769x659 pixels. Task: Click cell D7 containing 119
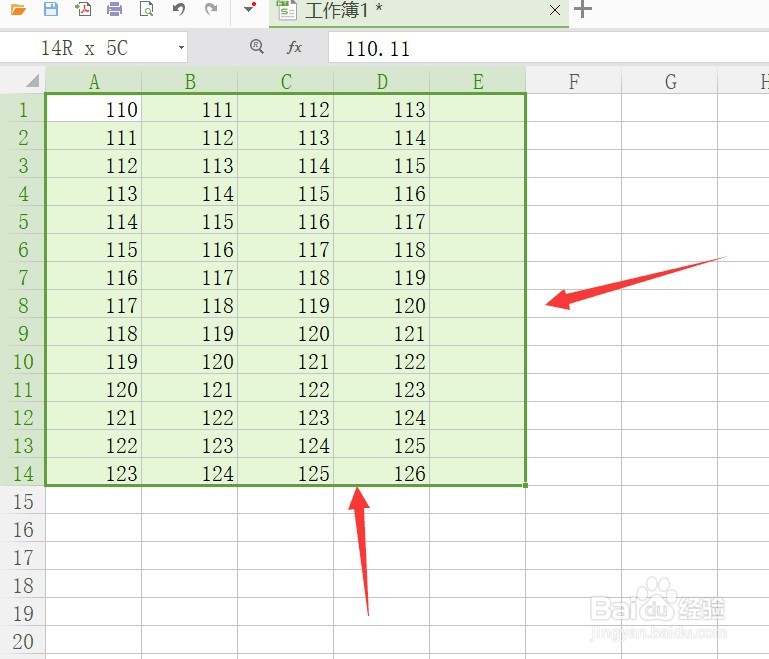[382, 276]
